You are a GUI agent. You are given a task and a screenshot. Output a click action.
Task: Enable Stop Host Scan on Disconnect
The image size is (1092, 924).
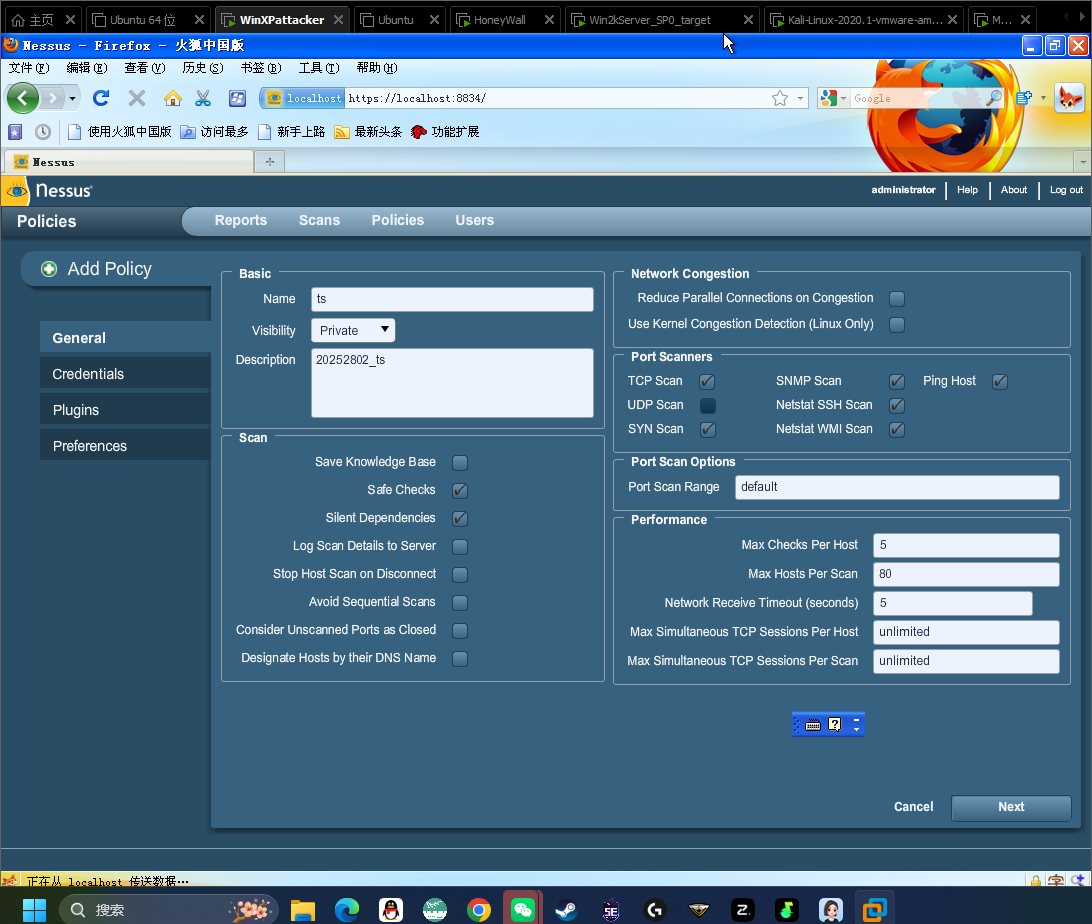pyautogui.click(x=460, y=574)
